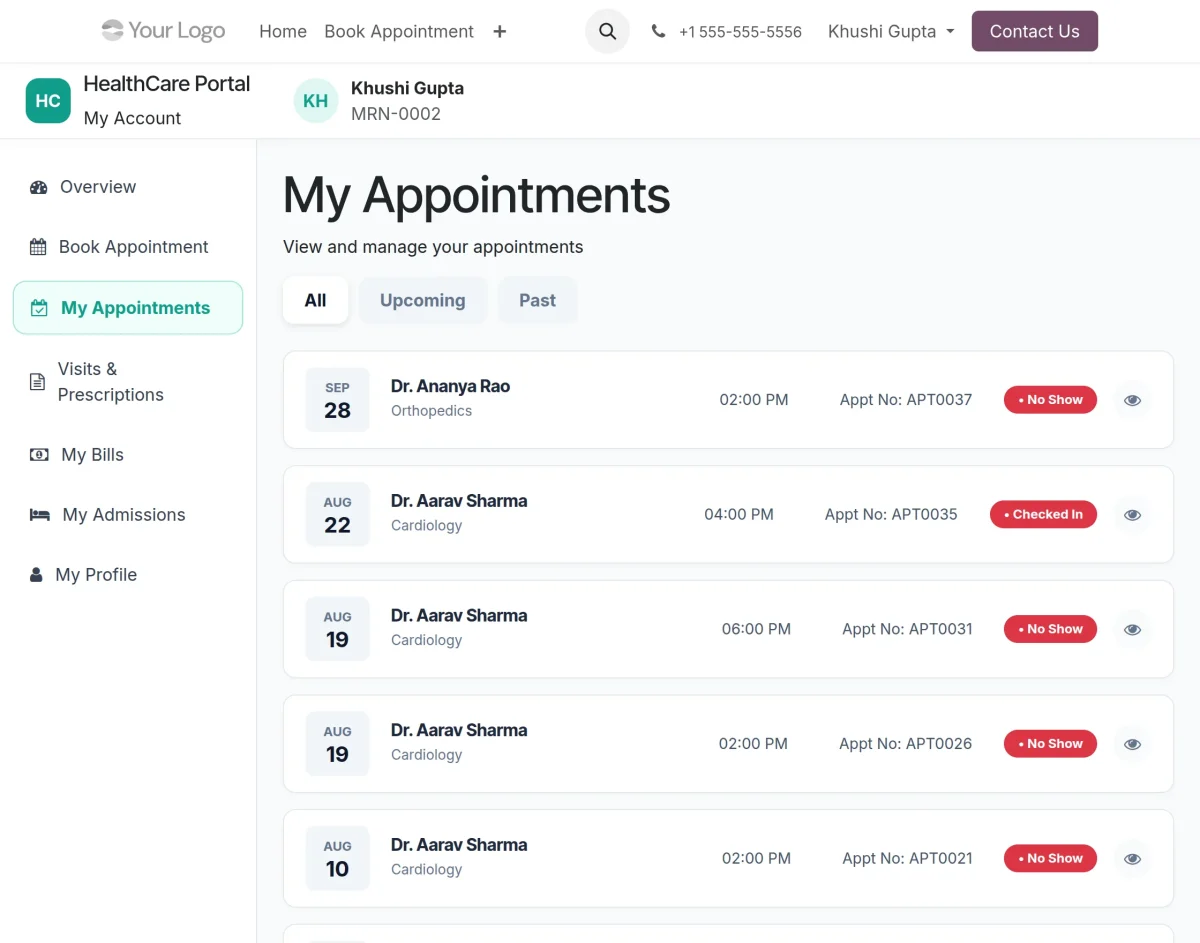The image size is (1200, 943).
Task: Click the My Appointments calendar-check icon
Action: coord(39,308)
